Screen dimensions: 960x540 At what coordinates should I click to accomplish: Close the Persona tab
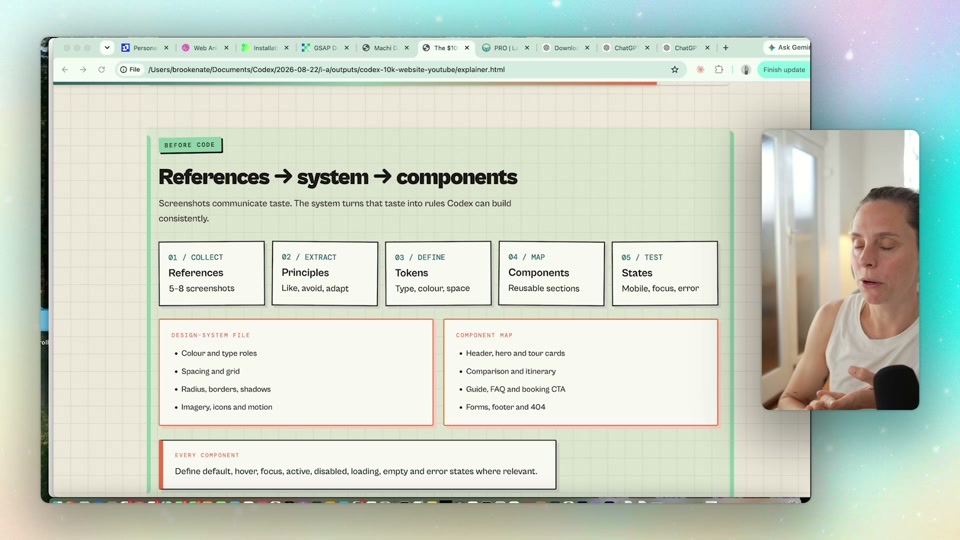coord(166,48)
